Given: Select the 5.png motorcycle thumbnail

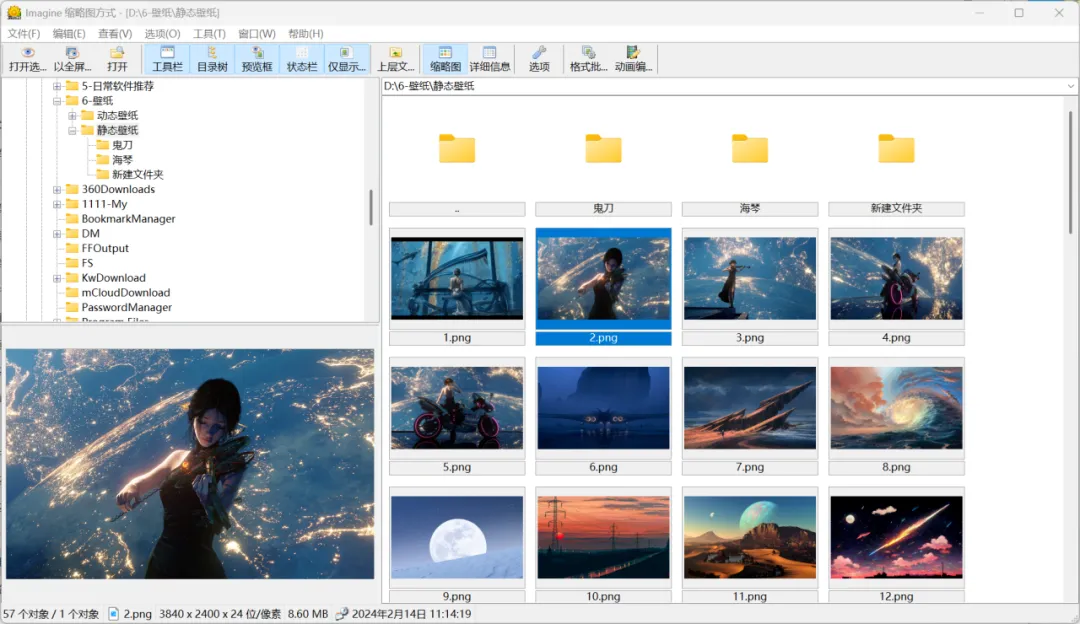Looking at the screenshot, I should point(457,408).
